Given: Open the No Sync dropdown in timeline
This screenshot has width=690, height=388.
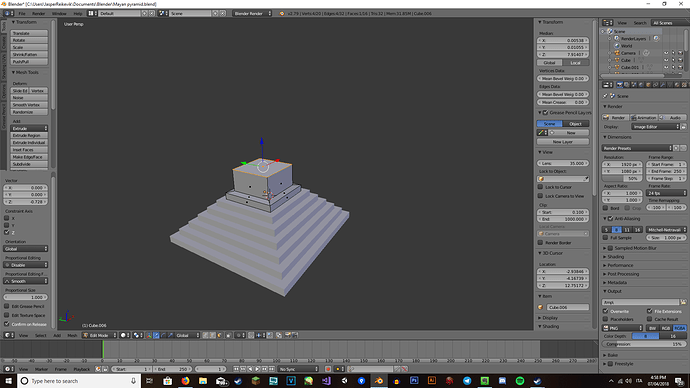Looking at the screenshot, I should coord(298,369).
